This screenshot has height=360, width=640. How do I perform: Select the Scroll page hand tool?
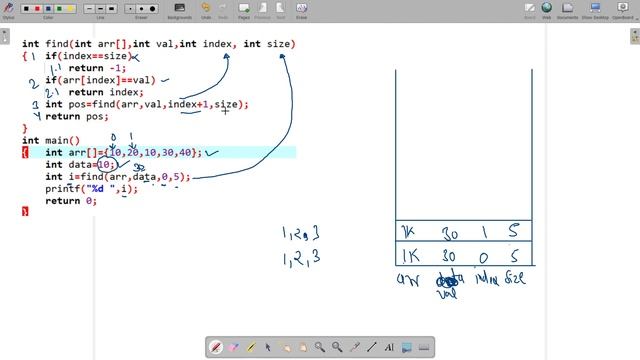[x=302, y=347]
